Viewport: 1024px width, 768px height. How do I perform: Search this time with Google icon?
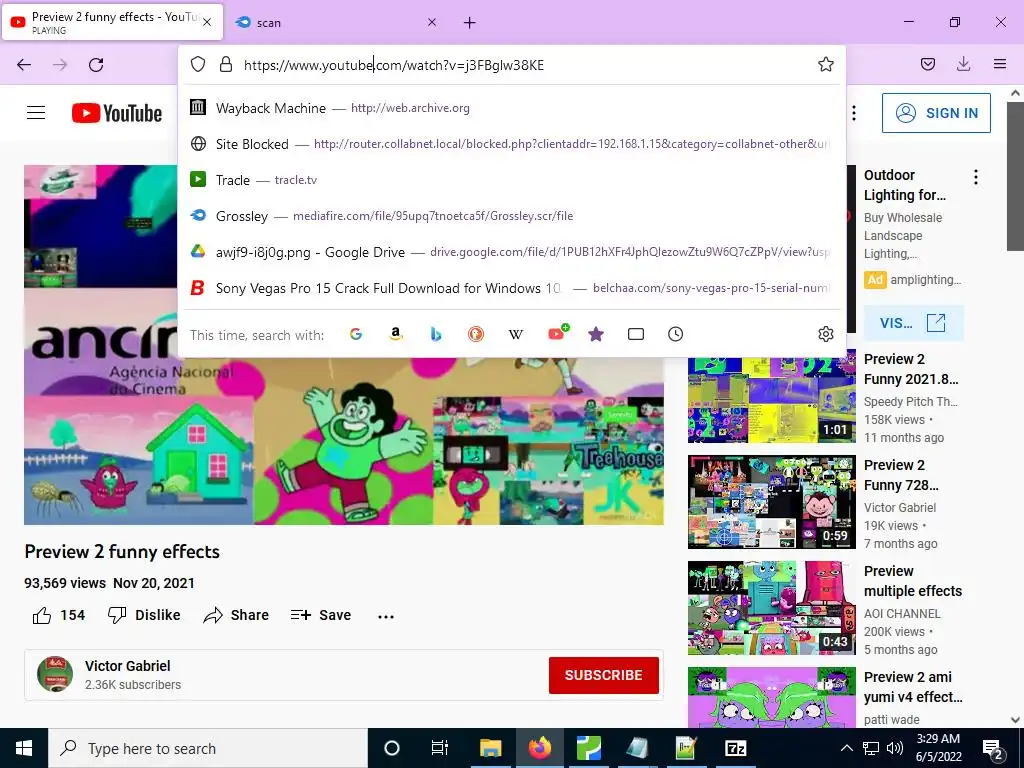(356, 334)
